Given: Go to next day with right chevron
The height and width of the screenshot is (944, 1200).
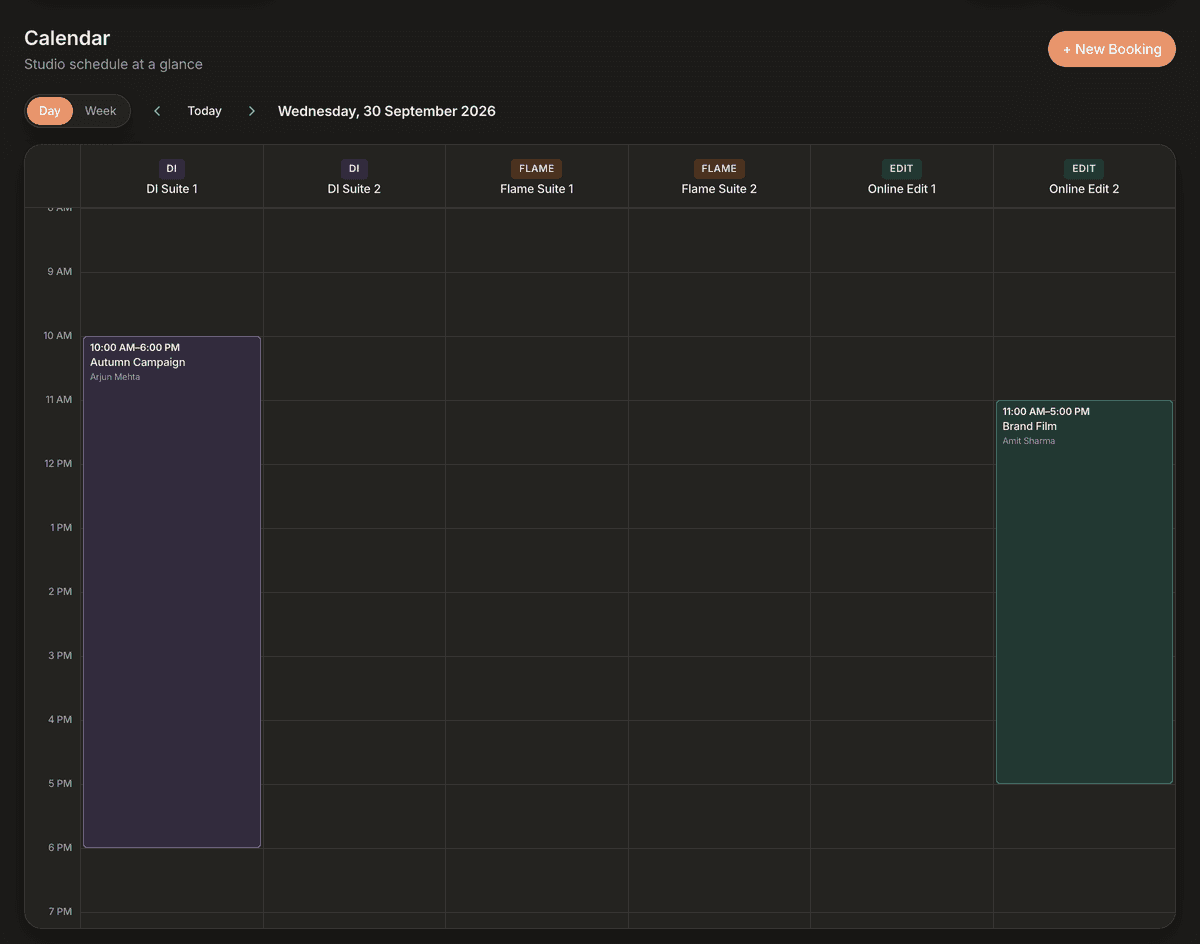Looking at the screenshot, I should tap(252, 111).
